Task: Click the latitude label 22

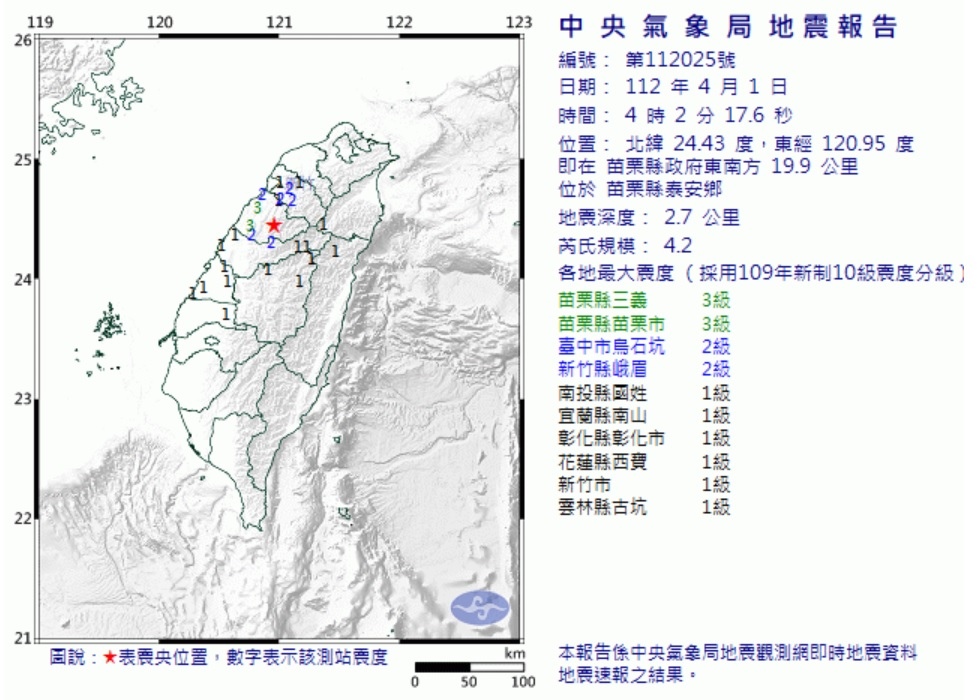Action: pos(23,519)
